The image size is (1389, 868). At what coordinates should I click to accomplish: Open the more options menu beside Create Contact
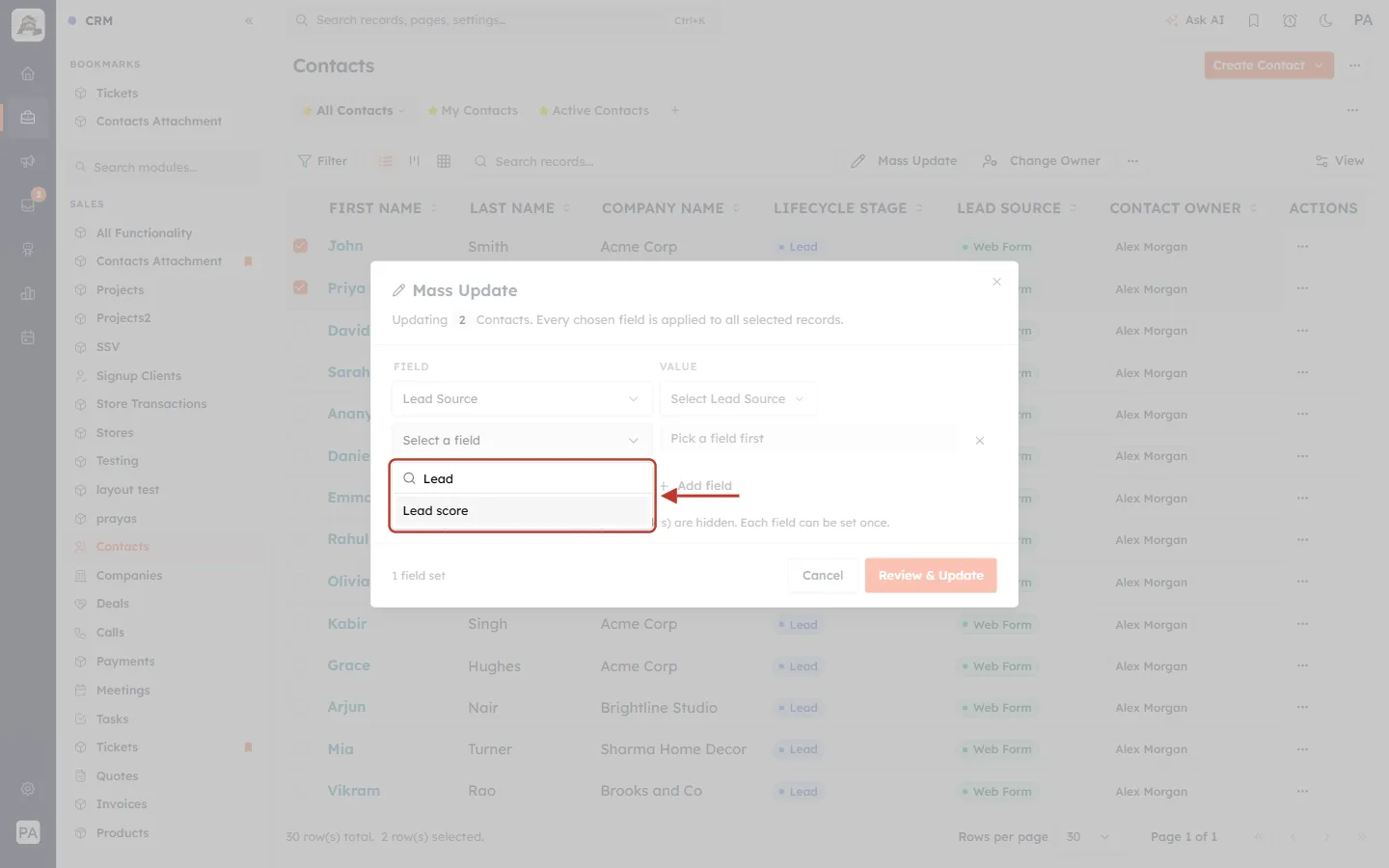click(x=1355, y=66)
